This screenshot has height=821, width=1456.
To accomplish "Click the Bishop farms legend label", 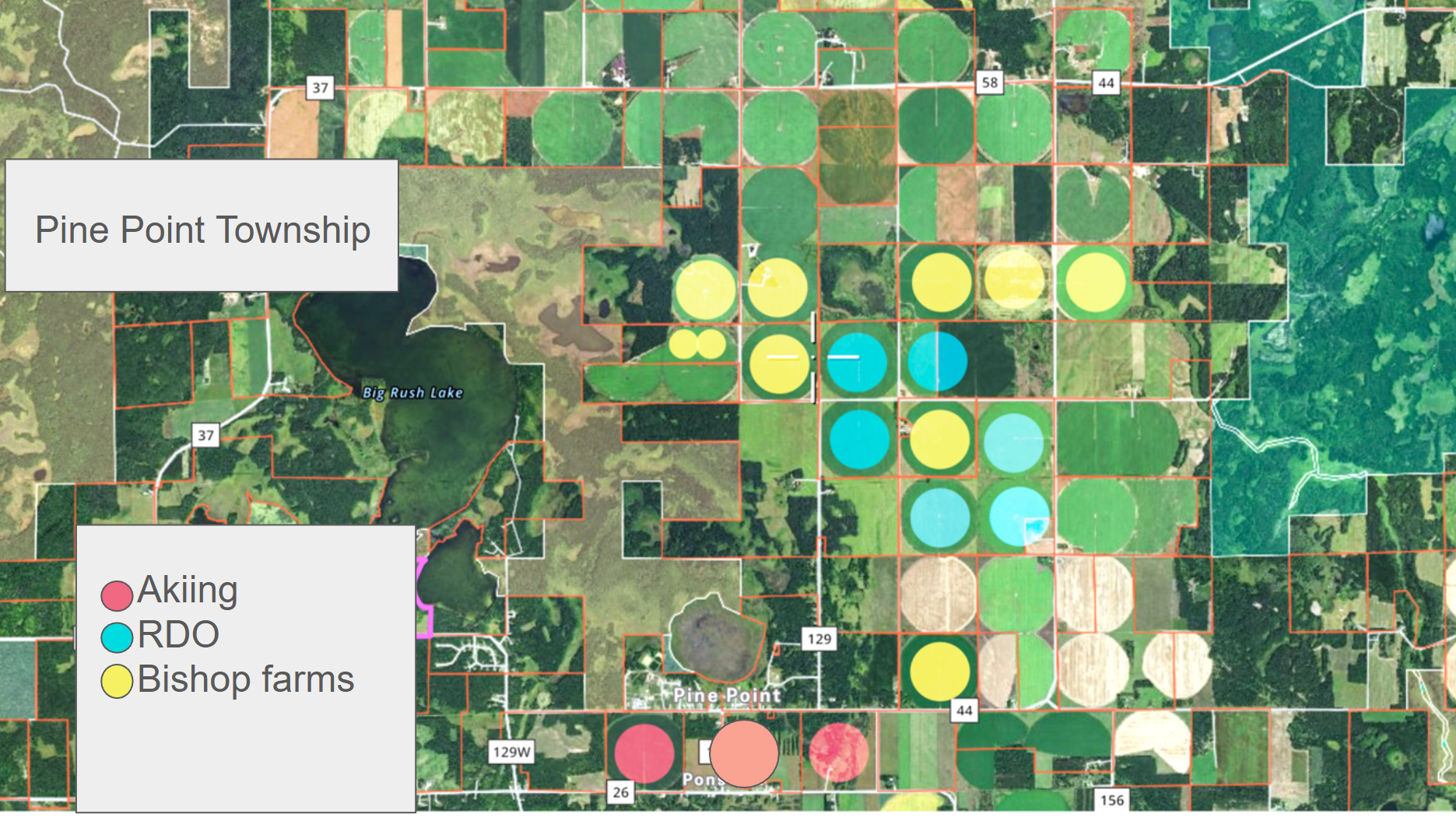I will 246,679.
